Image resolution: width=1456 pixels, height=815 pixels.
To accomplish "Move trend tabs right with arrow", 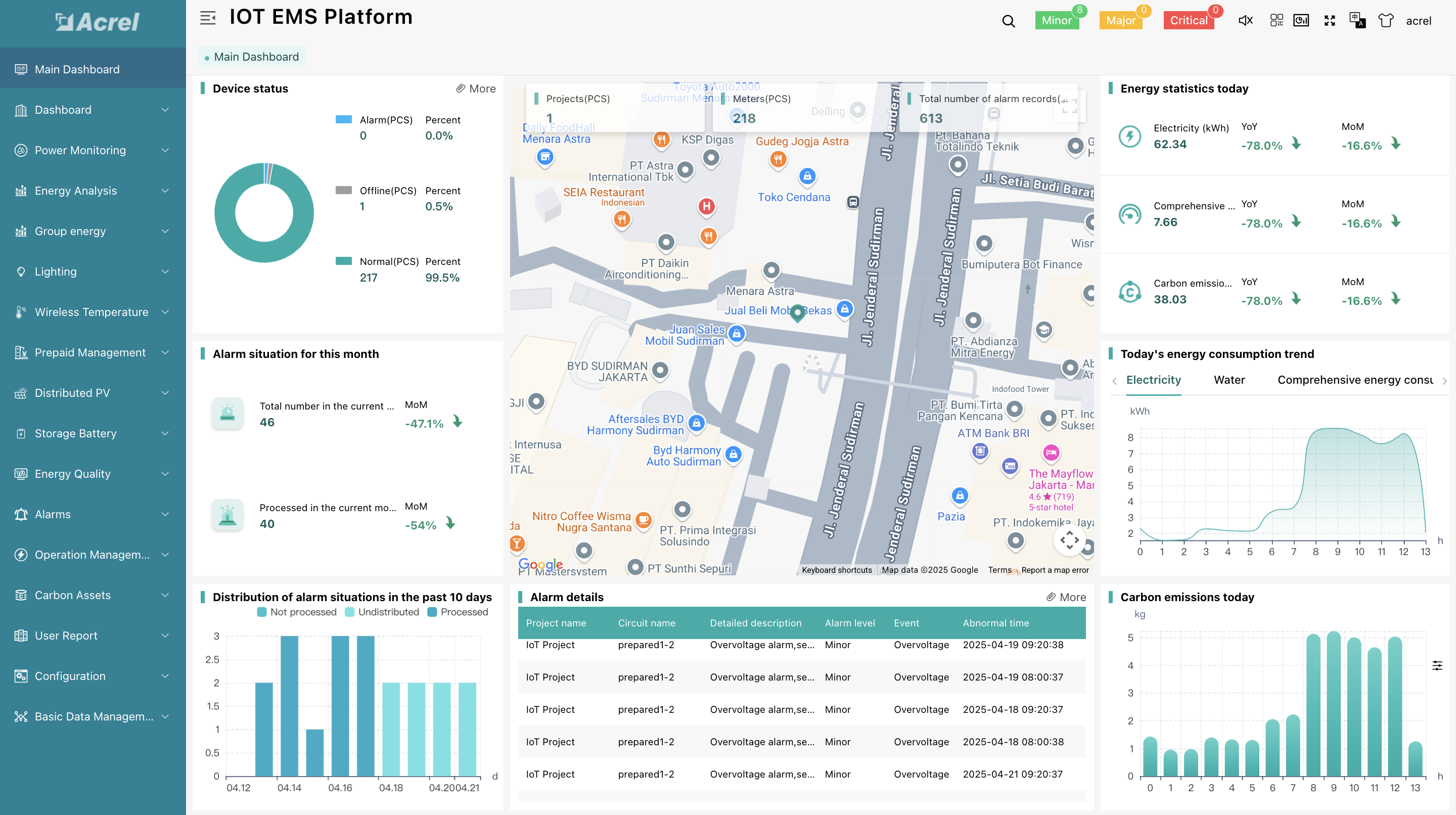I will click(x=1444, y=381).
